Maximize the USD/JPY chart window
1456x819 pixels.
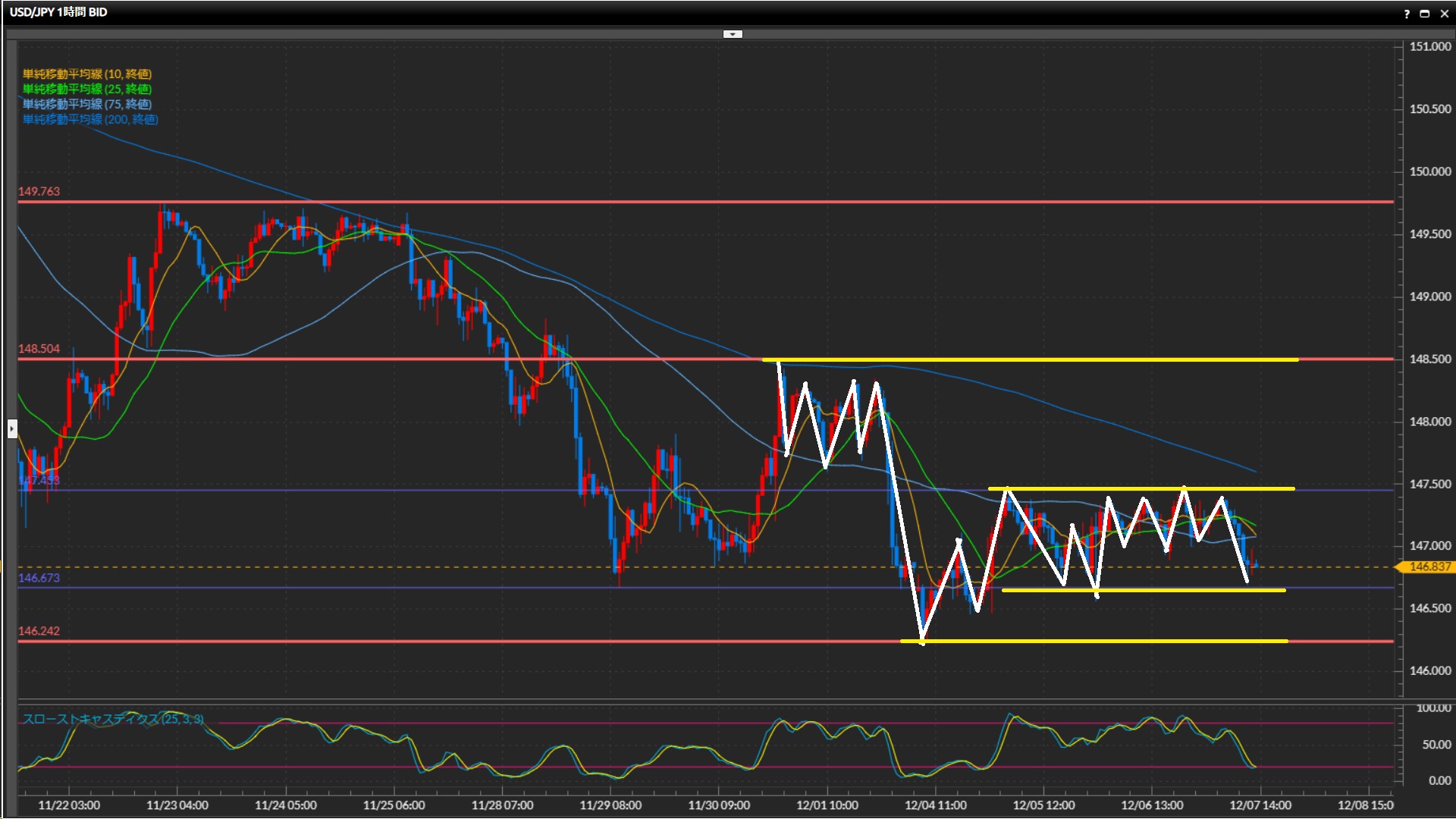coord(1425,14)
